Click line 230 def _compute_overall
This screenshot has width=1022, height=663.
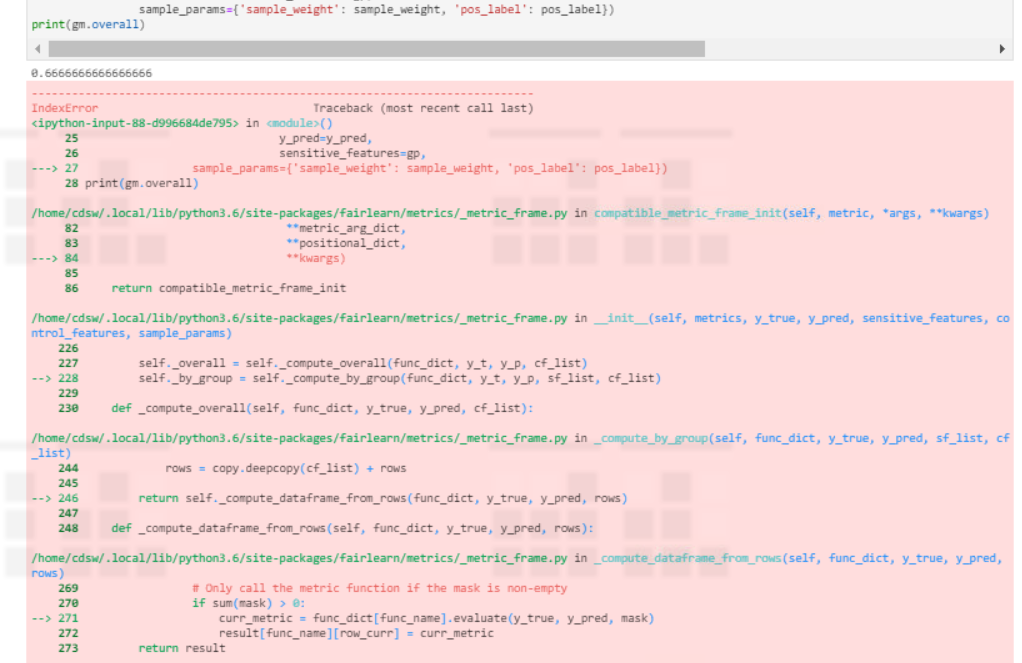pyautogui.click(x=322, y=408)
